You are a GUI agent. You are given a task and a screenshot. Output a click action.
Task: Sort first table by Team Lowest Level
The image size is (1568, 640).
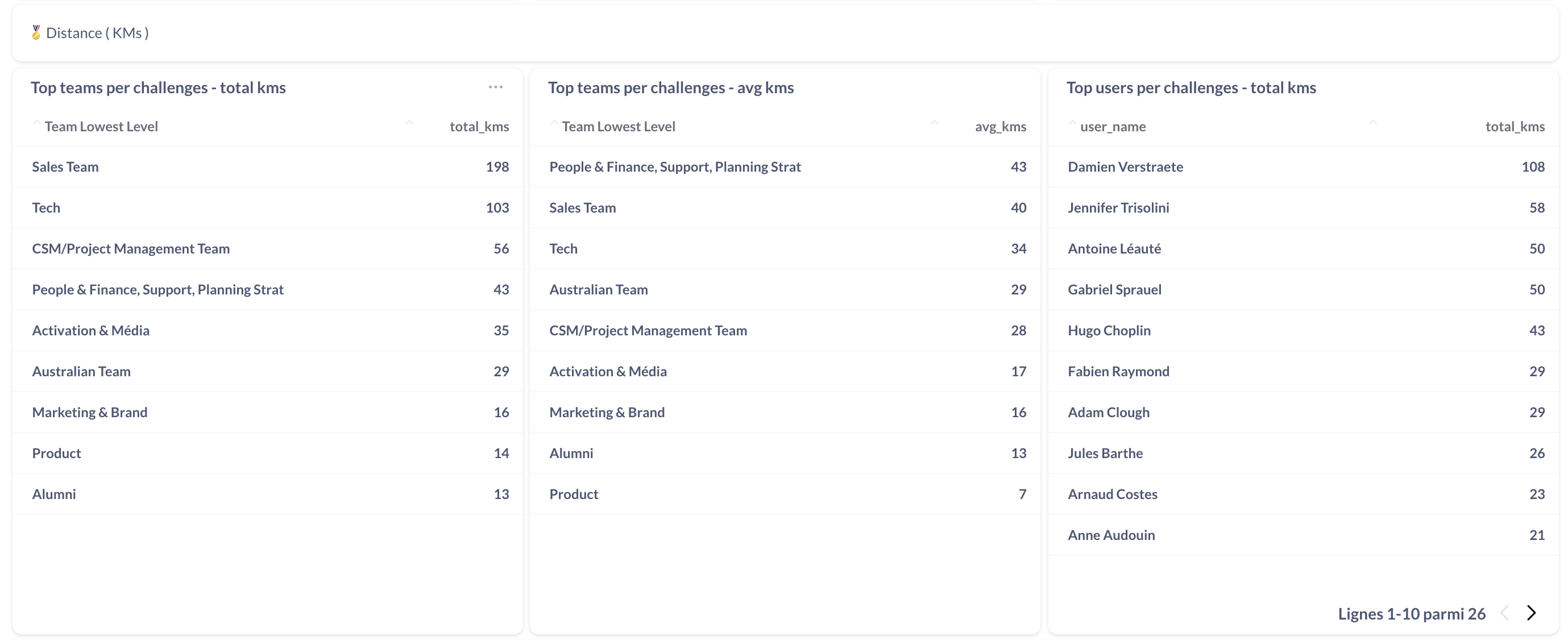coord(101,127)
